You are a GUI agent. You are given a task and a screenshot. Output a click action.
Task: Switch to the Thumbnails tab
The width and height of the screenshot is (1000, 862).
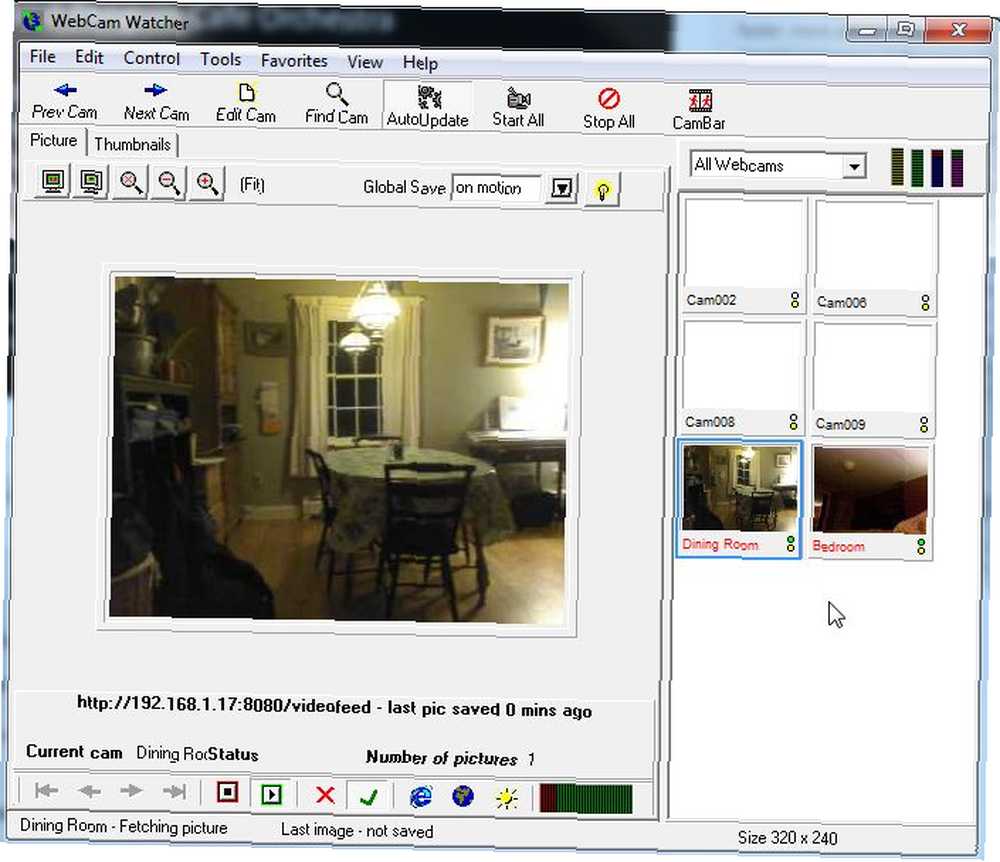coord(133,145)
